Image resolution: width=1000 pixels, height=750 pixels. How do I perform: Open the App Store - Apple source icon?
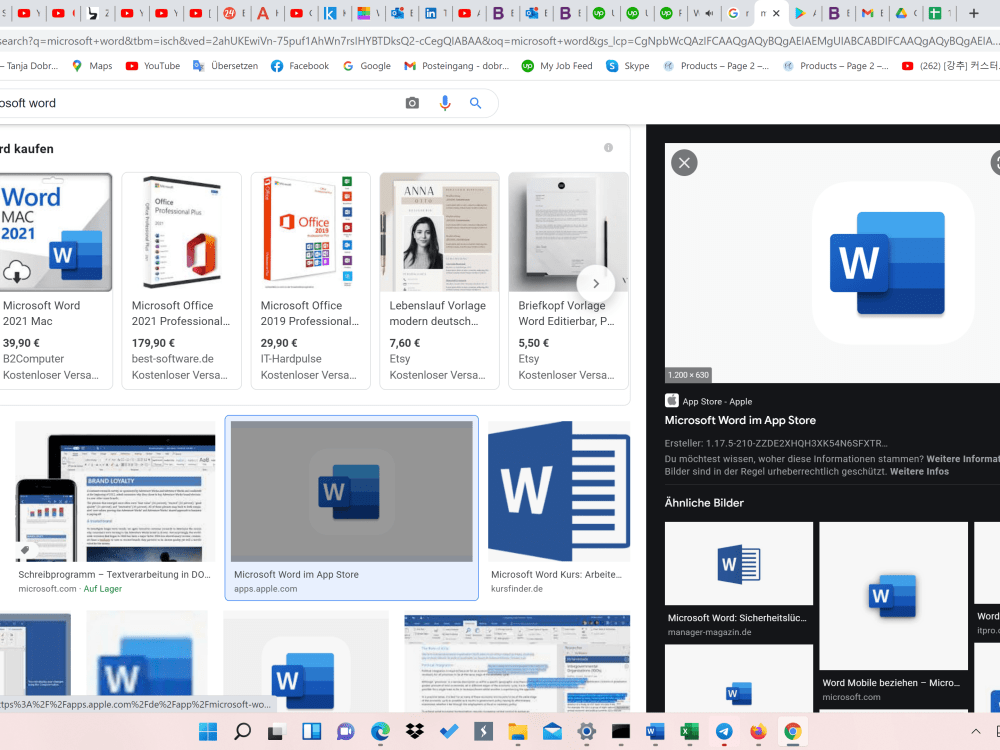click(x=672, y=401)
